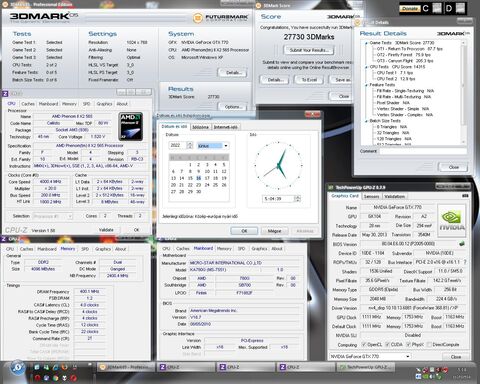Click the NVIDIA logo in GPU-Z

(x=451, y=221)
